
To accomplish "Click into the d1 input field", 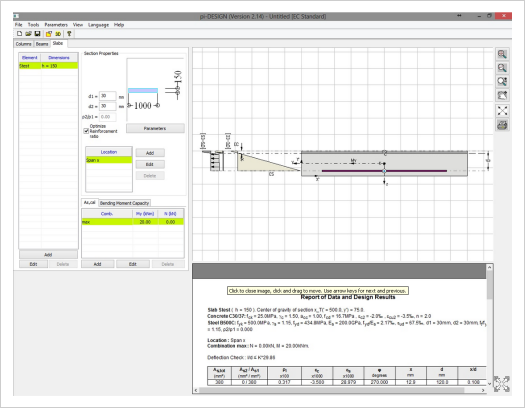I will pos(107,96).
